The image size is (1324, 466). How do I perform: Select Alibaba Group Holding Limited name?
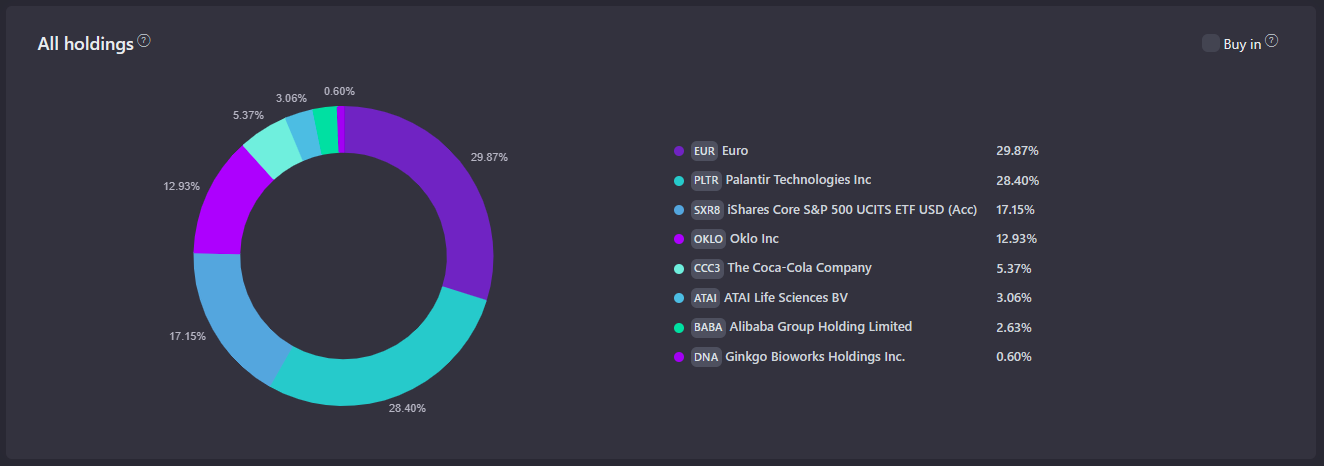pos(820,327)
